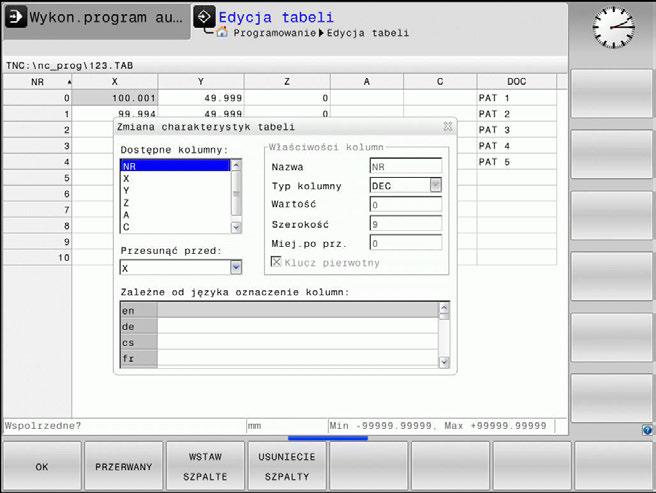Click the Edycja tabeli mode icon

(204, 17)
